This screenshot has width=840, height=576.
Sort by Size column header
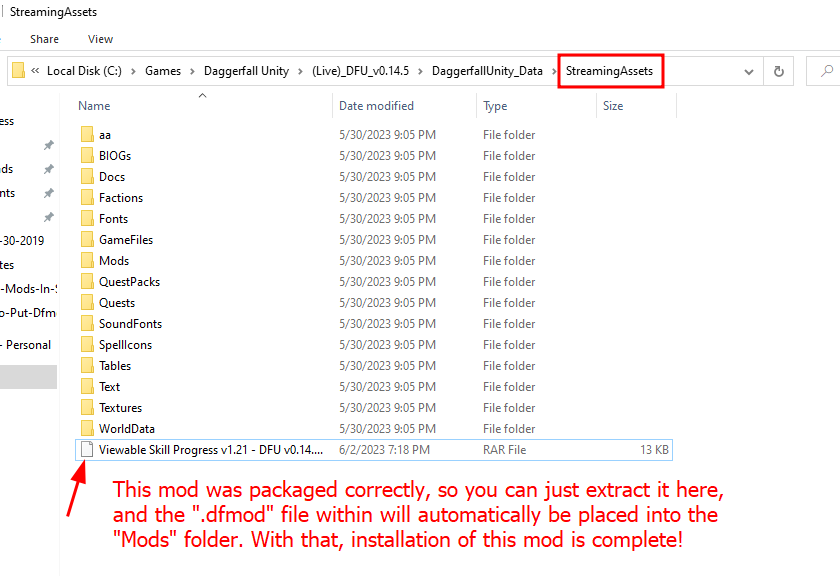pos(613,106)
